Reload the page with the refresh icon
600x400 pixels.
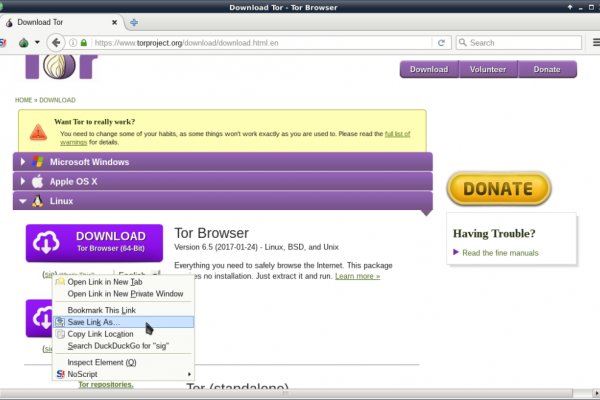440,43
